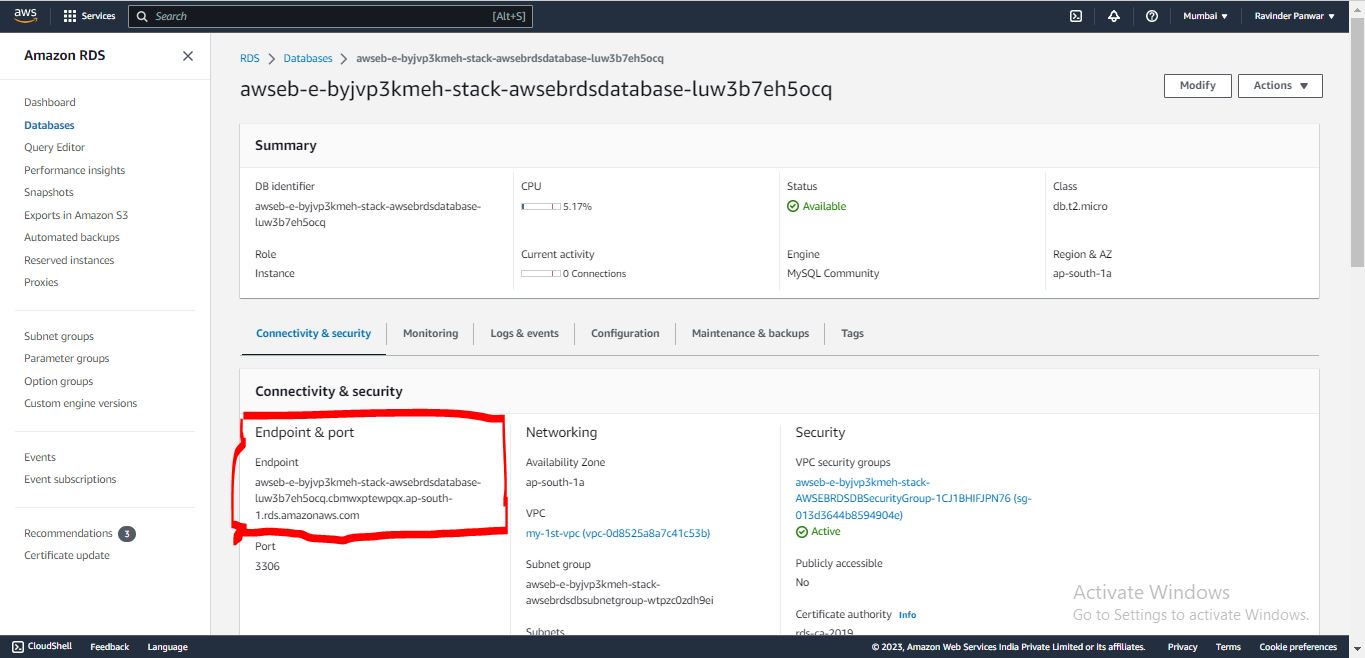Open CloudShell from the bottom footer
1365x658 pixels.
click(x=41, y=646)
